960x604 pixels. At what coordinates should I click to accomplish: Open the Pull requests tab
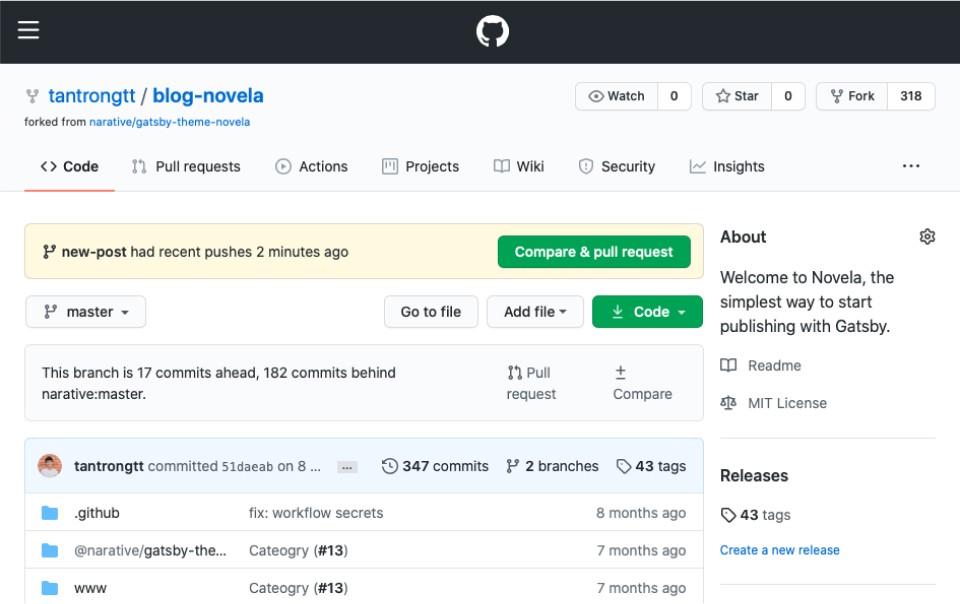(186, 166)
